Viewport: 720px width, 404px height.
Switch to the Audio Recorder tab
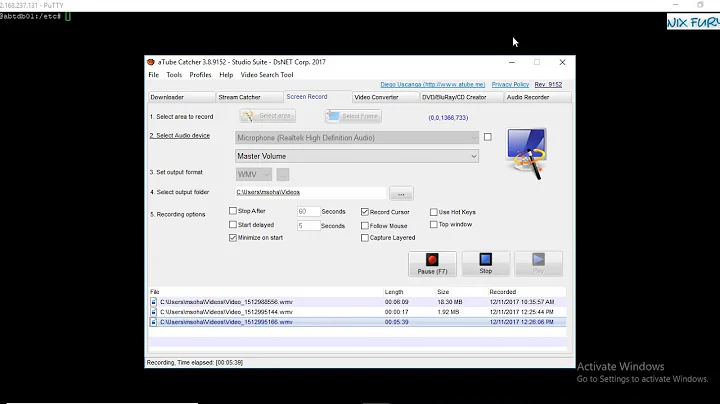pyautogui.click(x=537, y=97)
